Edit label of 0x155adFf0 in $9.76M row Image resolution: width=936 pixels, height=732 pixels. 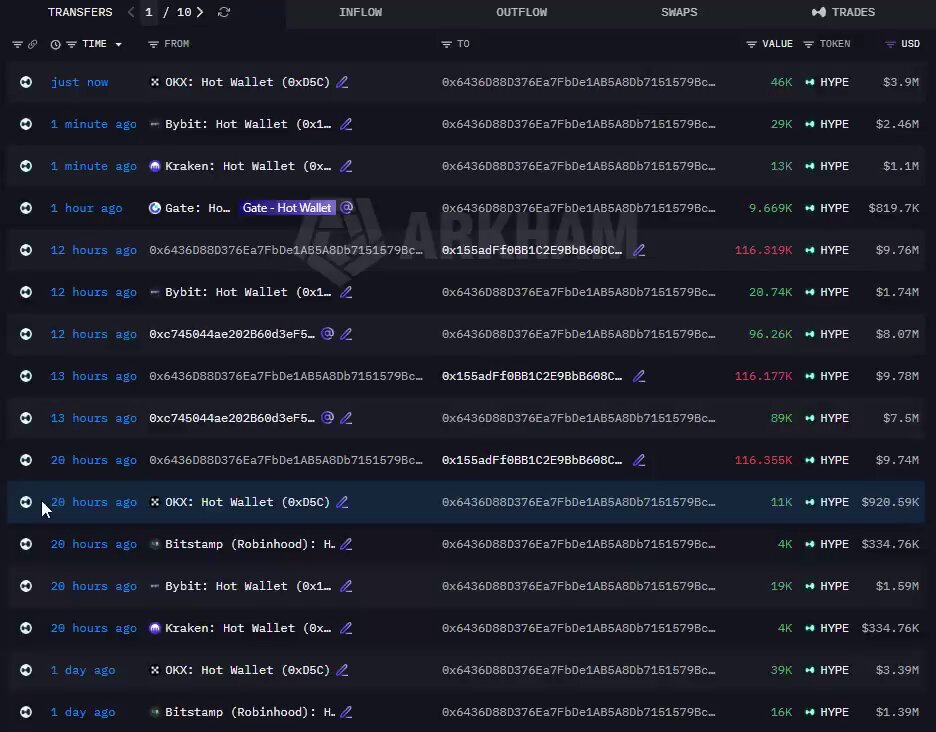(639, 250)
